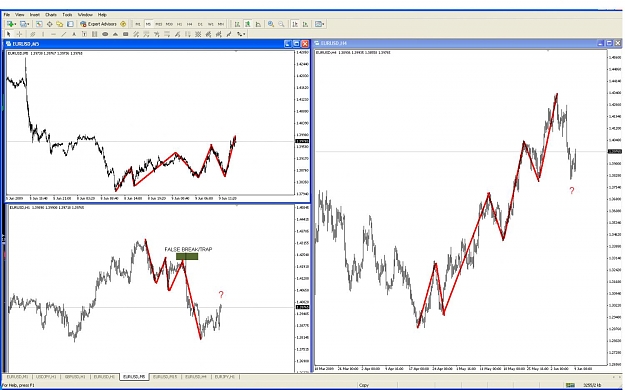Toggle chart auto scroll
The height and width of the screenshot is (390, 625).
pyautogui.click(x=295, y=24)
